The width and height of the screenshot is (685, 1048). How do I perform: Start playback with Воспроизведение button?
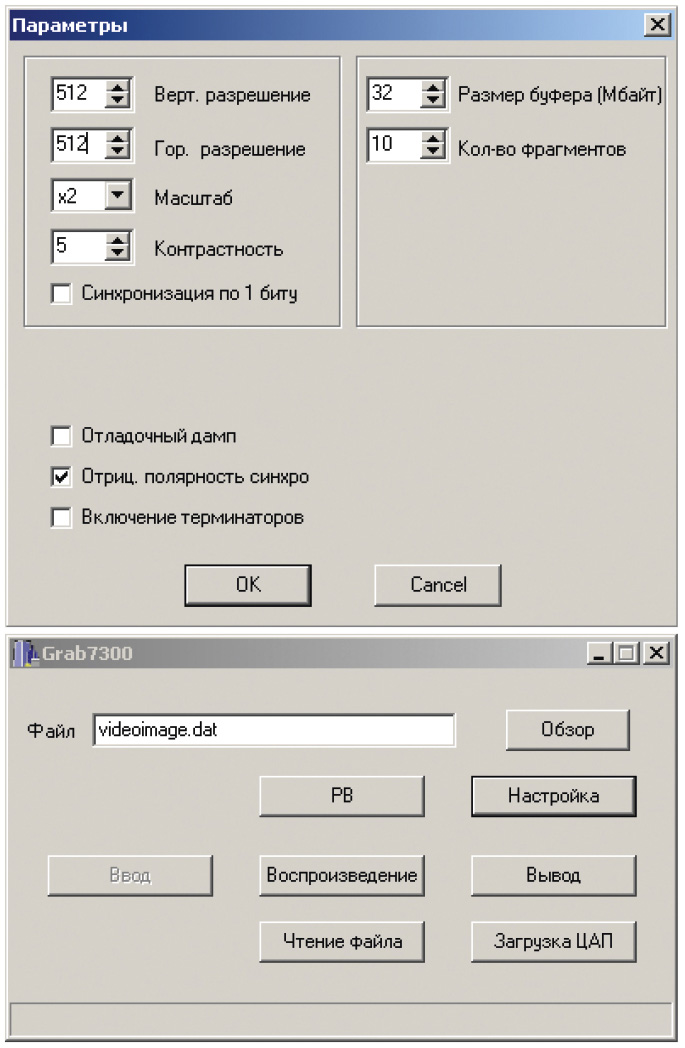pos(341,876)
